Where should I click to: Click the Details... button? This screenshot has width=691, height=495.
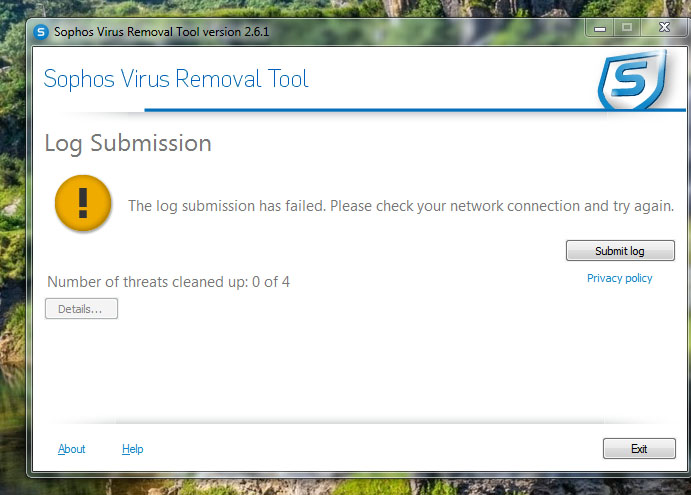tap(81, 309)
